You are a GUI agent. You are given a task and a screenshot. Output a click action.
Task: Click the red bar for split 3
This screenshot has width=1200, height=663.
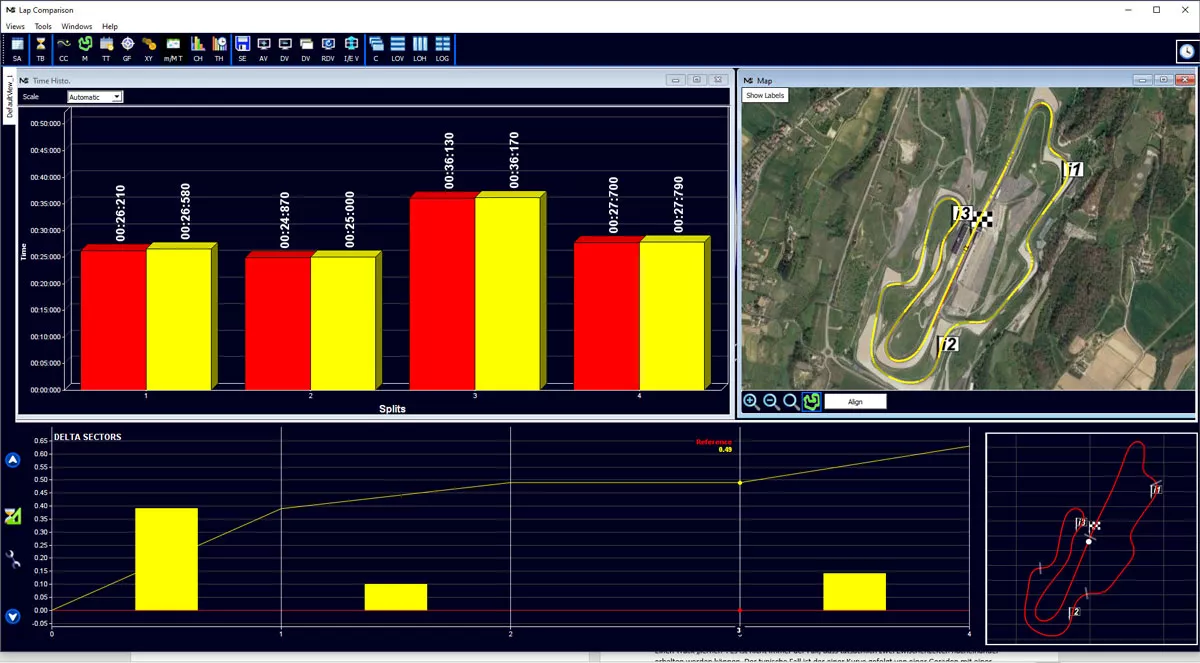point(442,293)
